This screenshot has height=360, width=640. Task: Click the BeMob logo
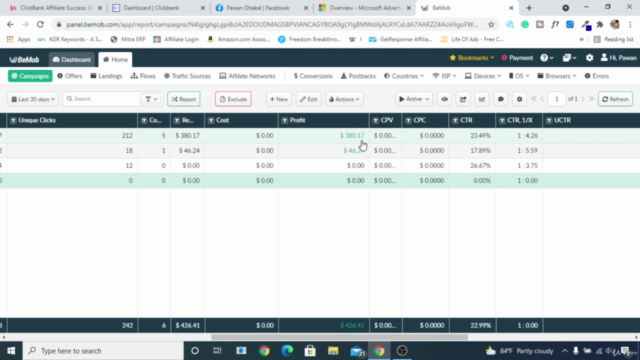(x=24, y=60)
